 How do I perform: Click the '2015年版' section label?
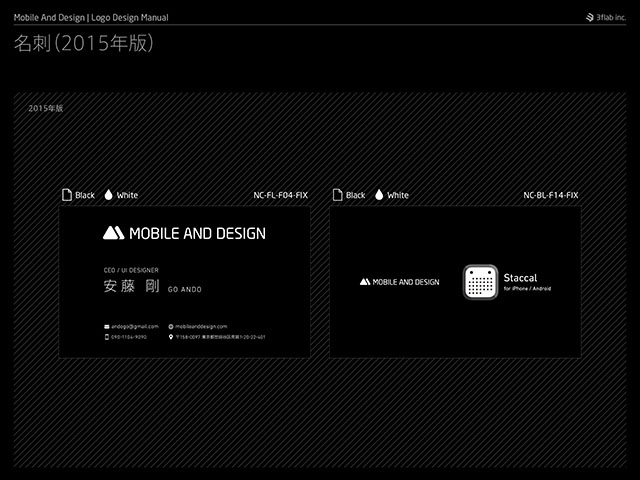click(x=46, y=108)
